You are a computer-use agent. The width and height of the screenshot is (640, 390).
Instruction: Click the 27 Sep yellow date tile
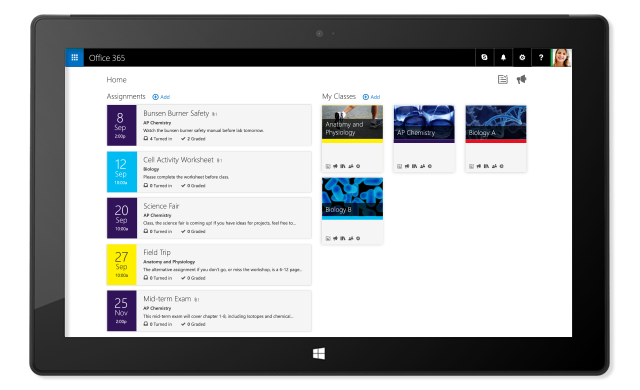(x=122, y=264)
